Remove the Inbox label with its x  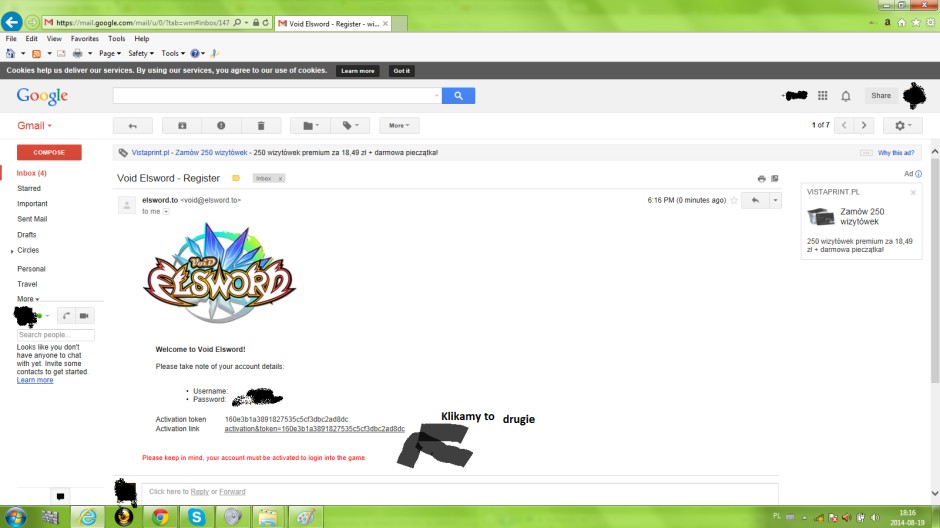coord(280,179)
